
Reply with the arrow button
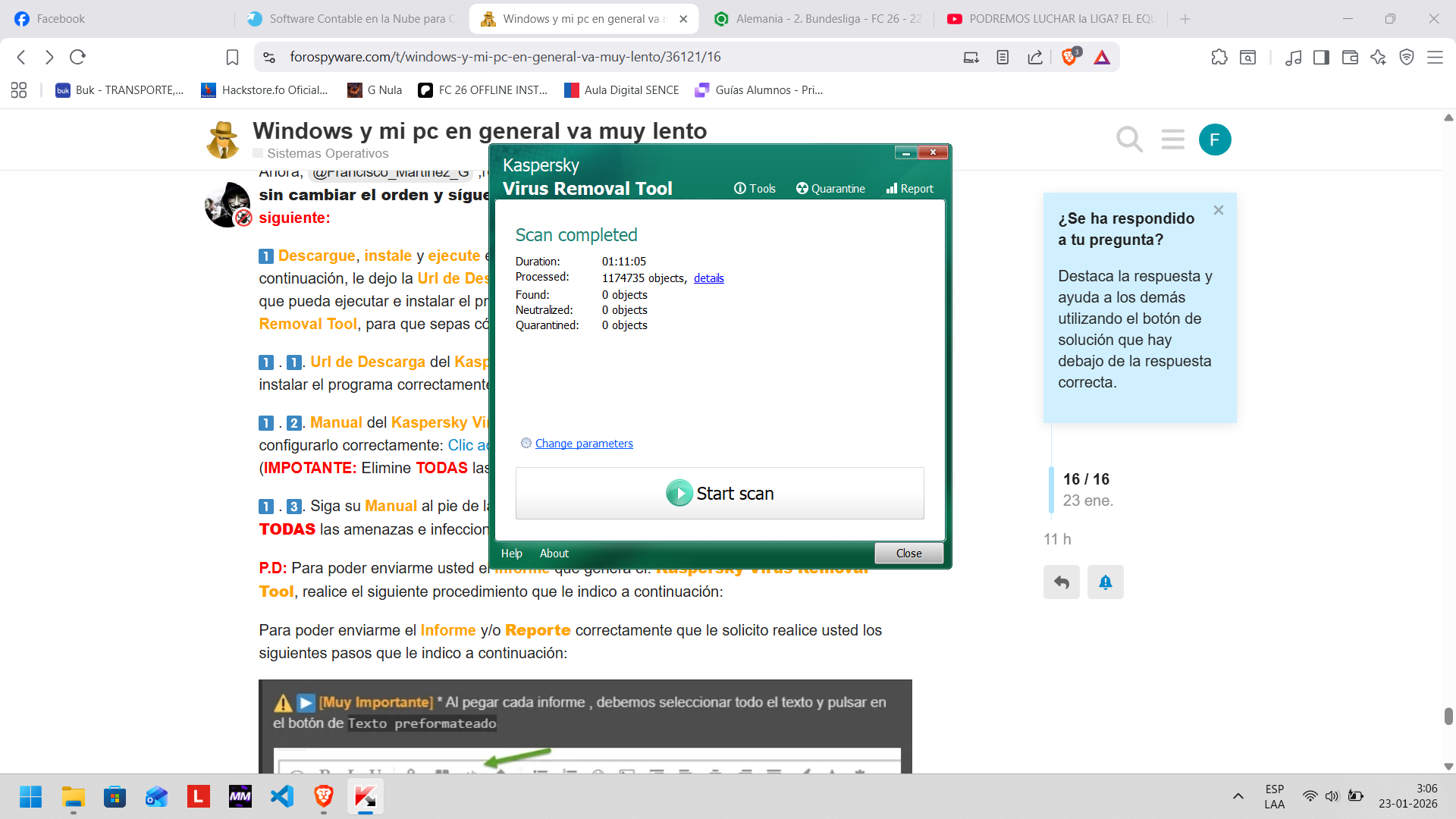tap(1061, 582)
